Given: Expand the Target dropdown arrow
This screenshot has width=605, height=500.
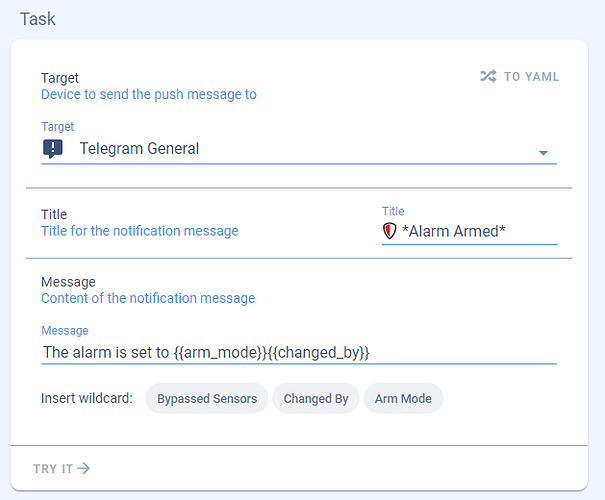Looking at the screenshot, I should [544, 153].
